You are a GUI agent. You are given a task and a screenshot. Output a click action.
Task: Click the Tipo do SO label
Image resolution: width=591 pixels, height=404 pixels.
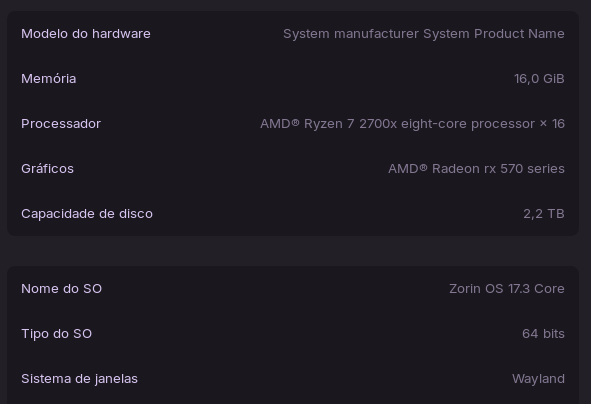[x=57, y=334]
